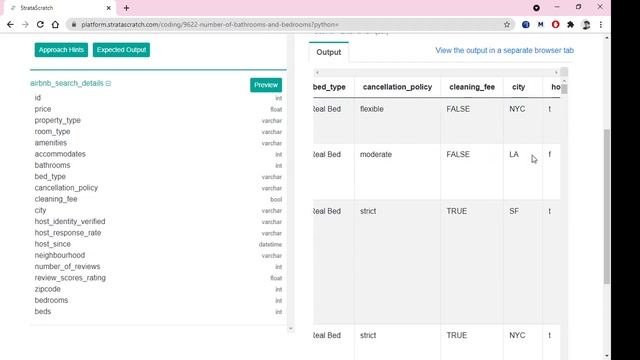Image resolution: width=640 pixels, height=360 pixels.
Task: Open the Extensions puzzle piece icon
Action: pos(571,24)
